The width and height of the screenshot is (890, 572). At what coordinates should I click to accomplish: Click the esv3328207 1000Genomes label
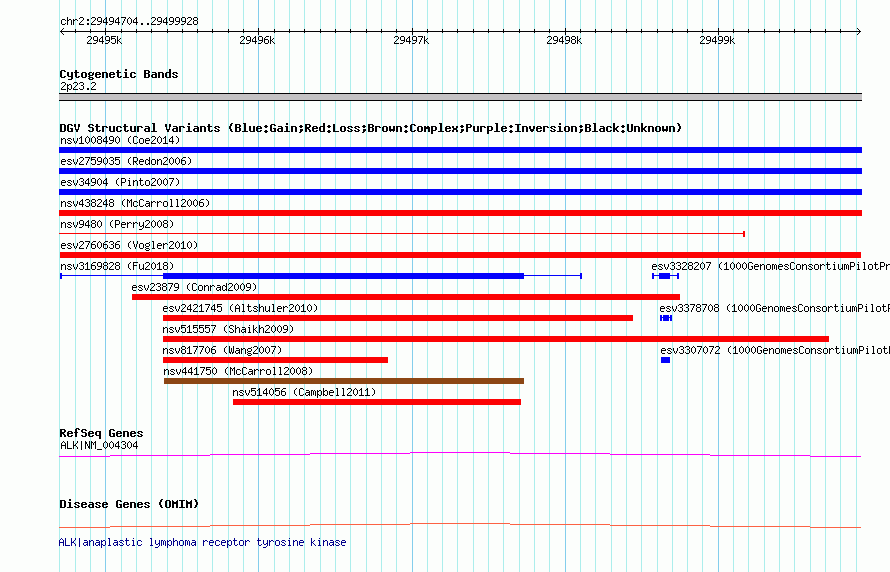771,266
